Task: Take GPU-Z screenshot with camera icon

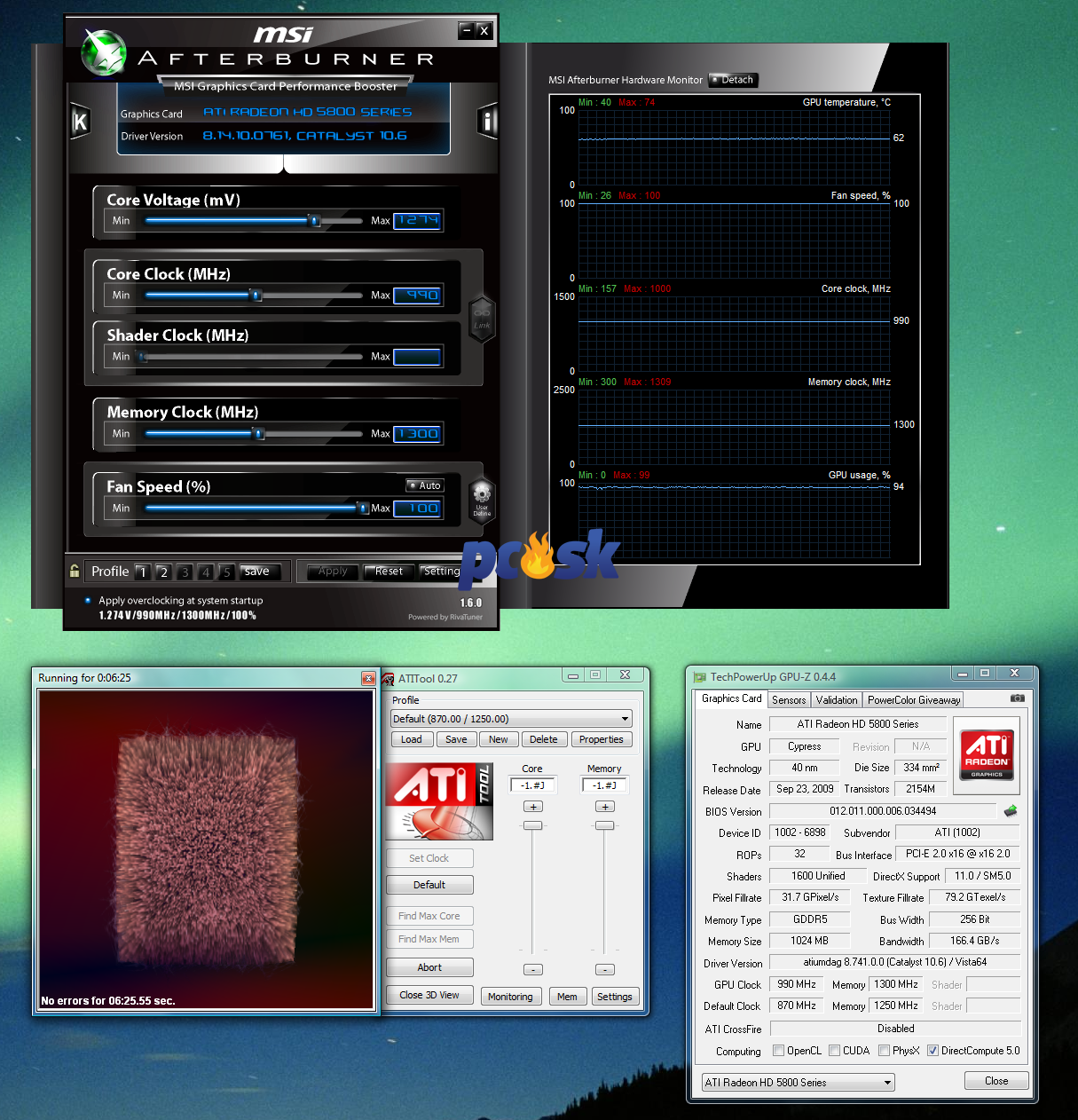Action: [1018, 698]
